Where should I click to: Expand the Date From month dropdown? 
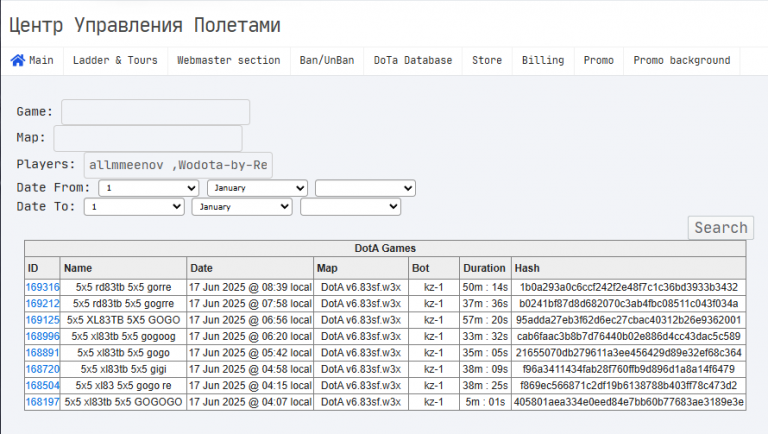click(x=257, y=188)
